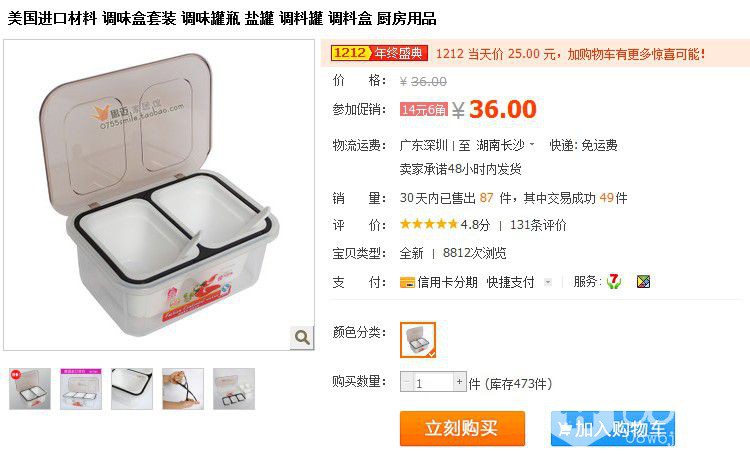Image resolution: width=750 pixels, height=454 pixels.
Task: Select the hand holding seal thumbnail
Action: (183, 388)
